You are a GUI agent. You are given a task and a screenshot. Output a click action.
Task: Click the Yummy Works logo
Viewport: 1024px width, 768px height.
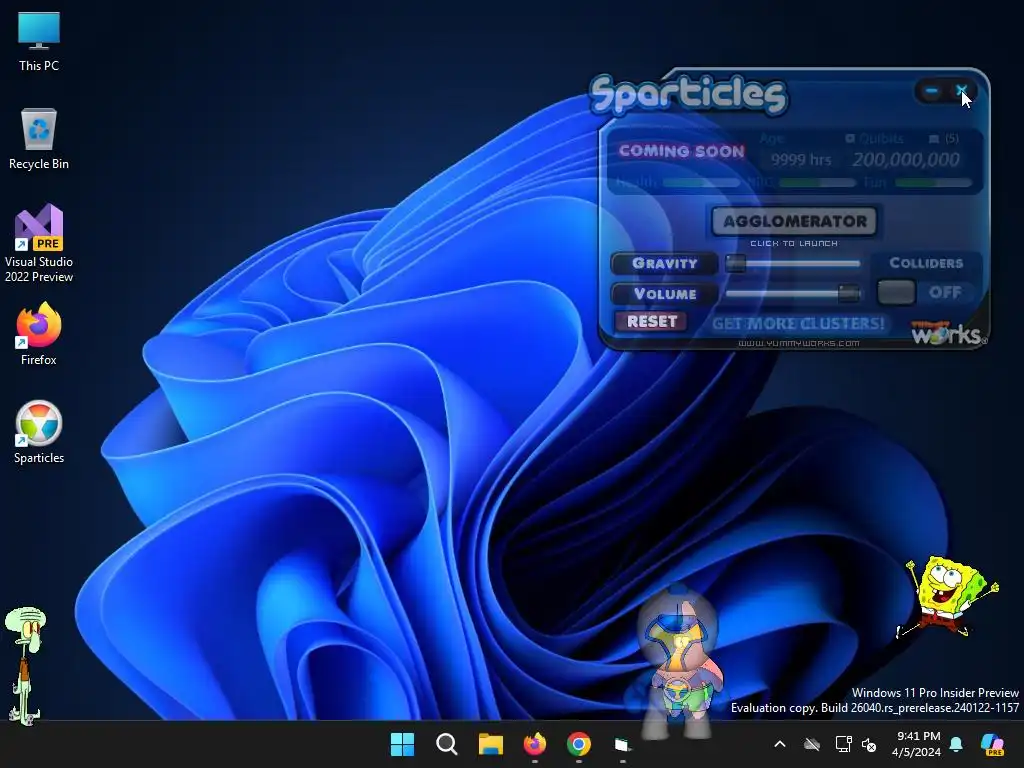pos(949,332)
